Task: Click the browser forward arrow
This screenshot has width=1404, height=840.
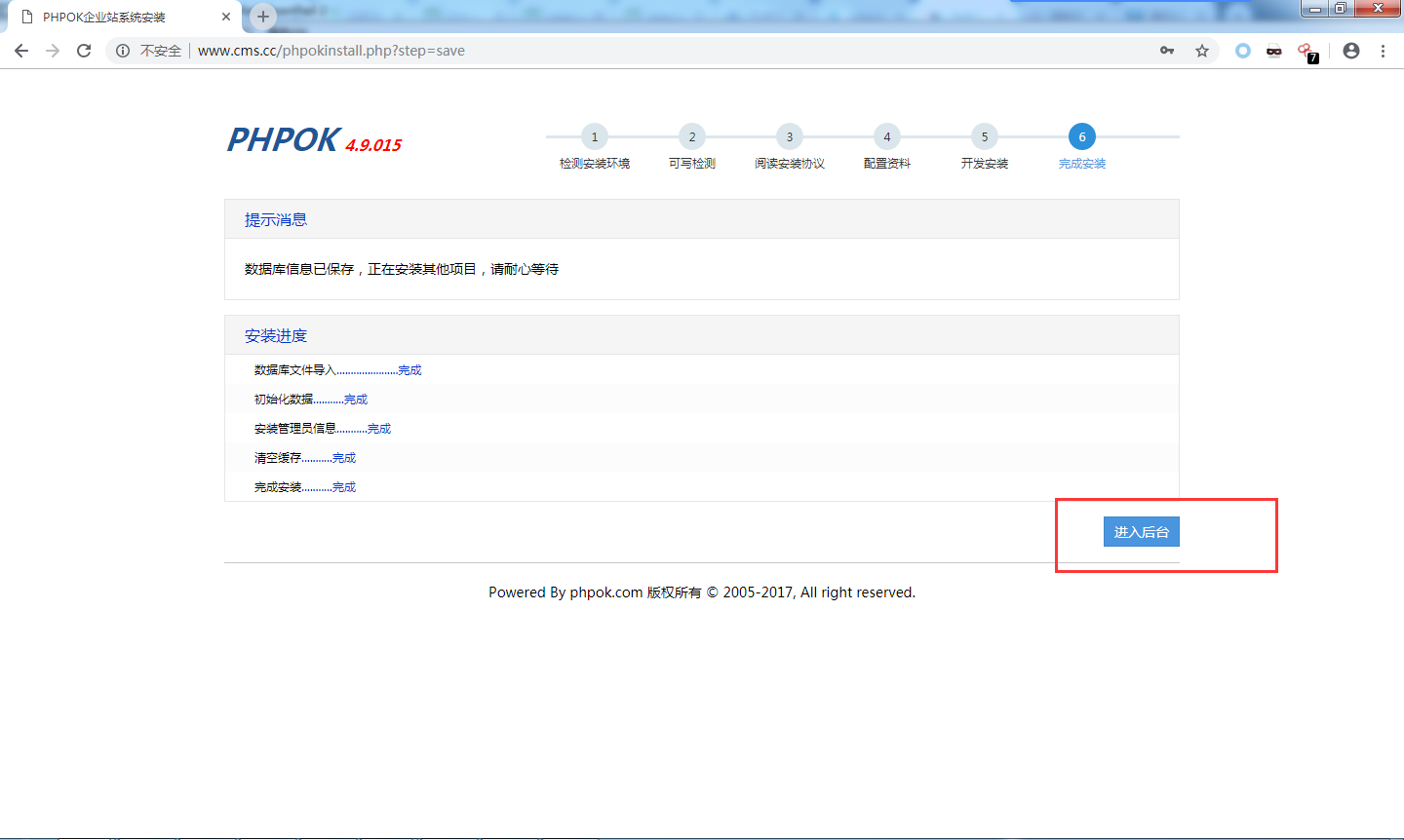Action: point(53,51)
